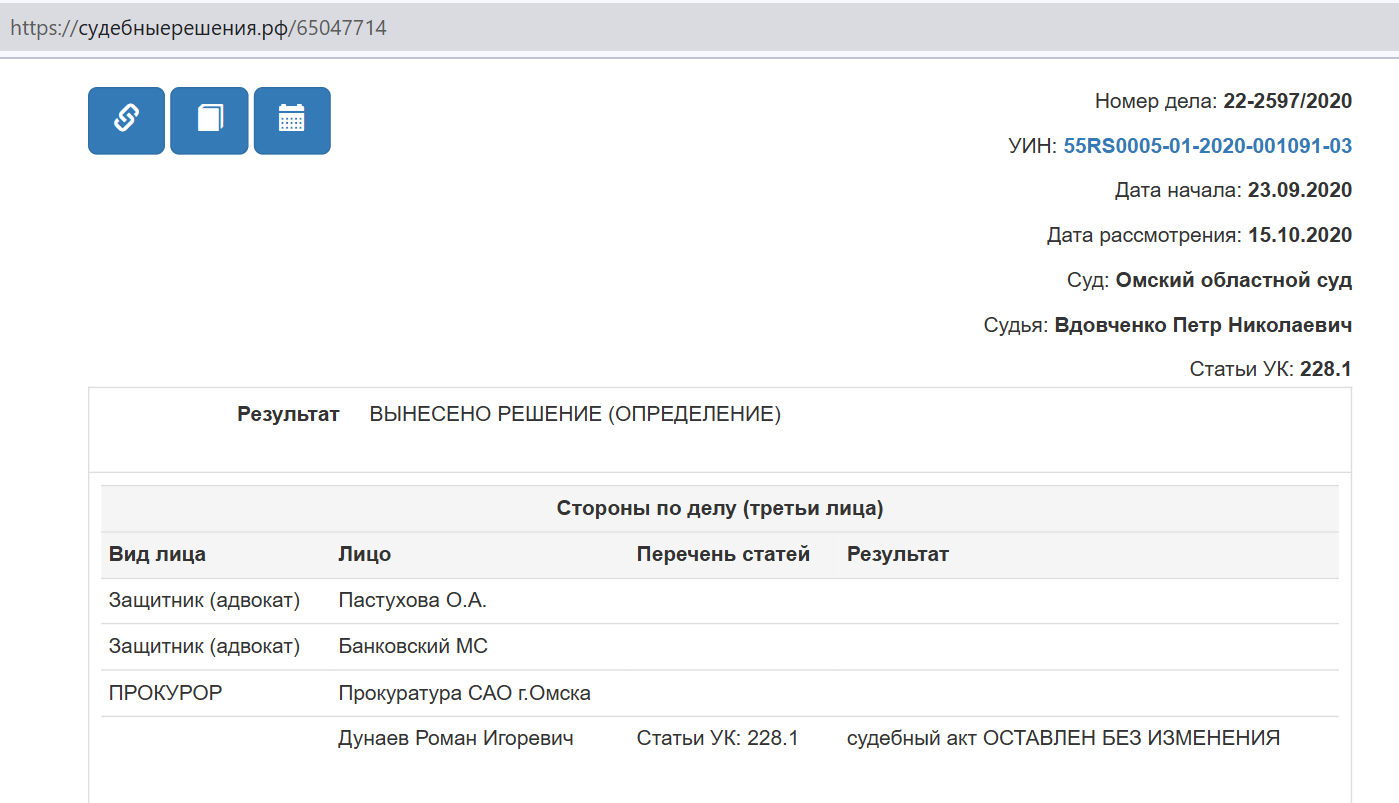Click the ПРОКУРОР cell

(x=165, y=693)
